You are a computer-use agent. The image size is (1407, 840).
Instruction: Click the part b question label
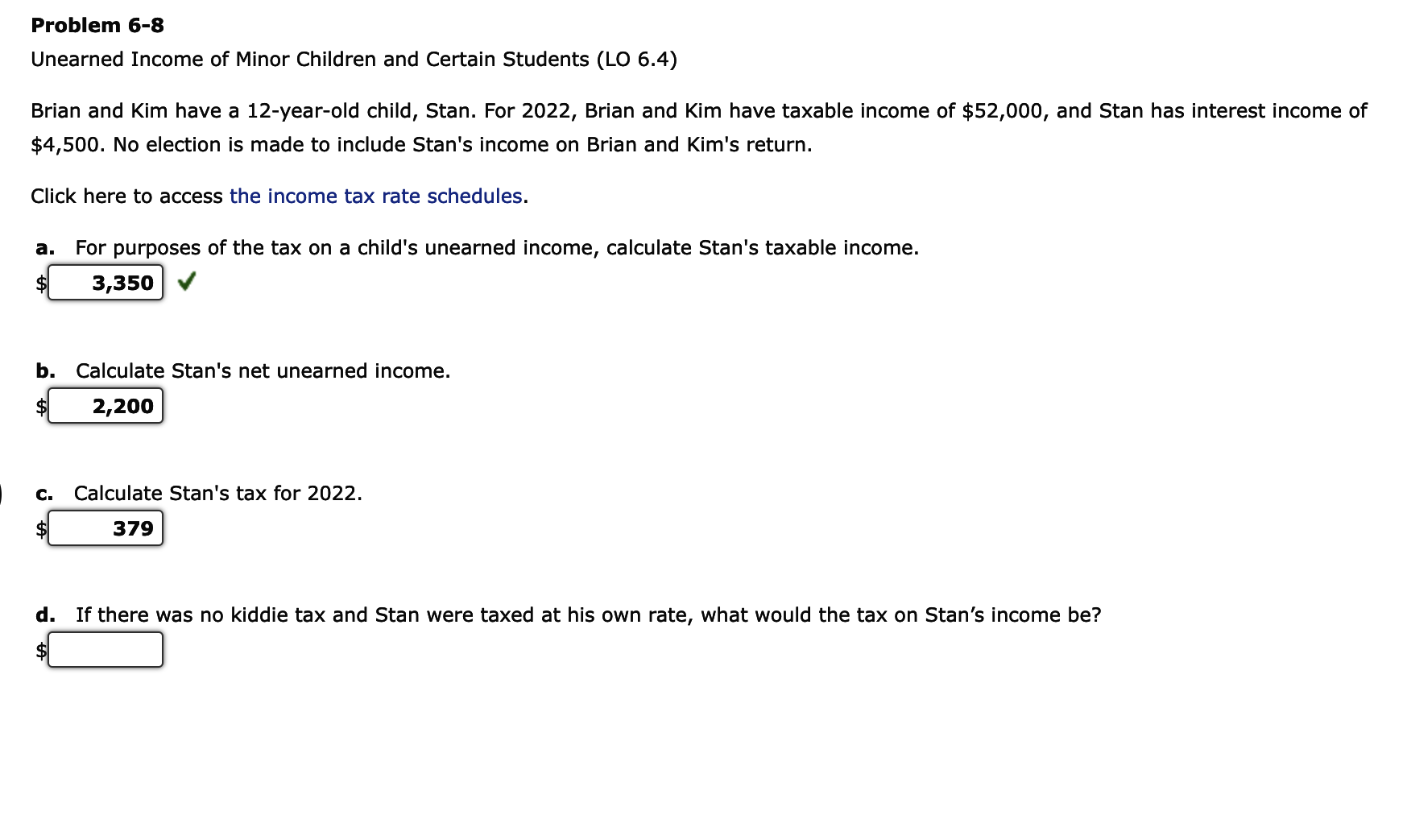(x=45, y=371)
